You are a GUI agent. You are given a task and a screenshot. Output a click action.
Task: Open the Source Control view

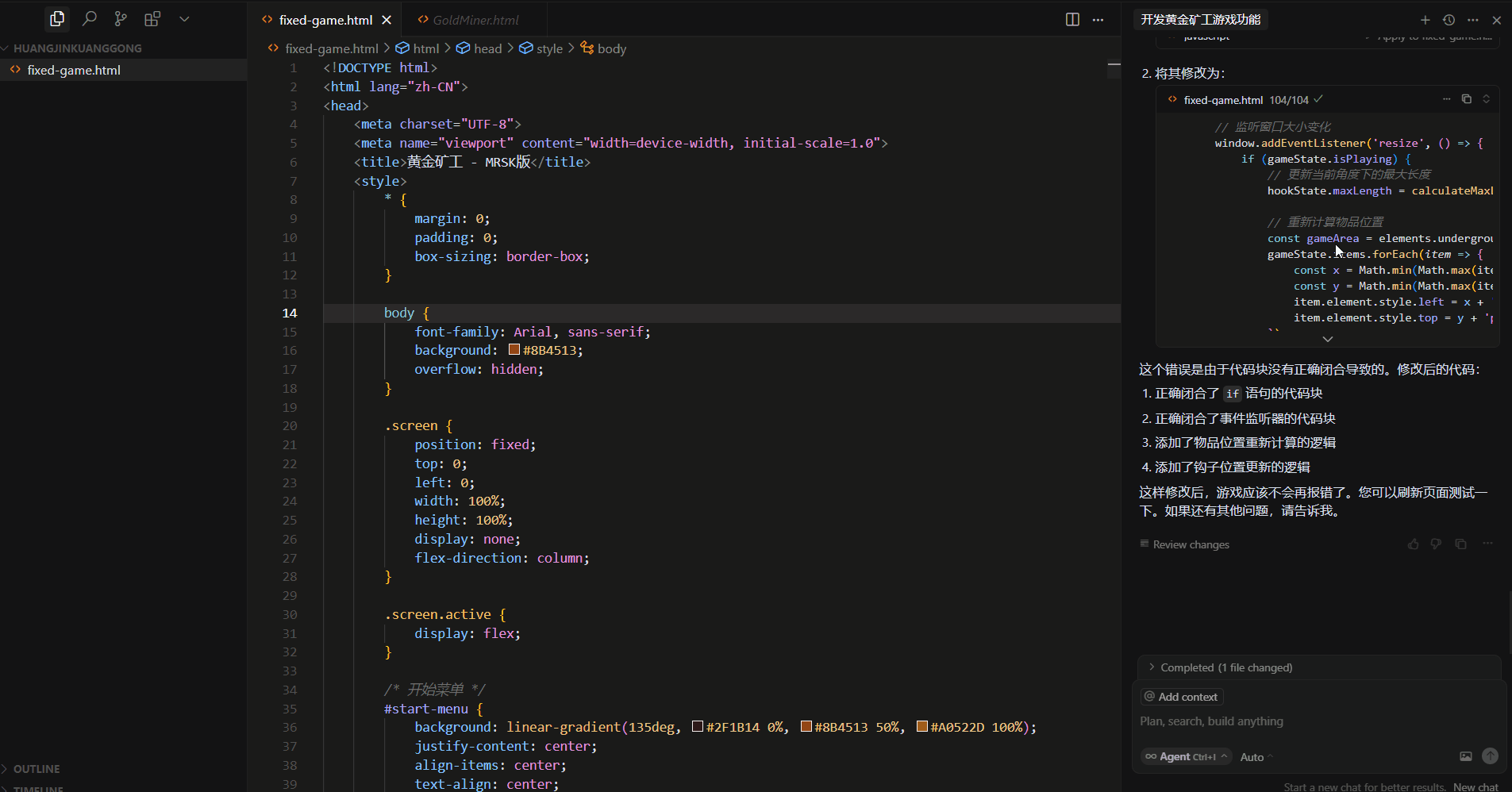[x=121, y=18]
